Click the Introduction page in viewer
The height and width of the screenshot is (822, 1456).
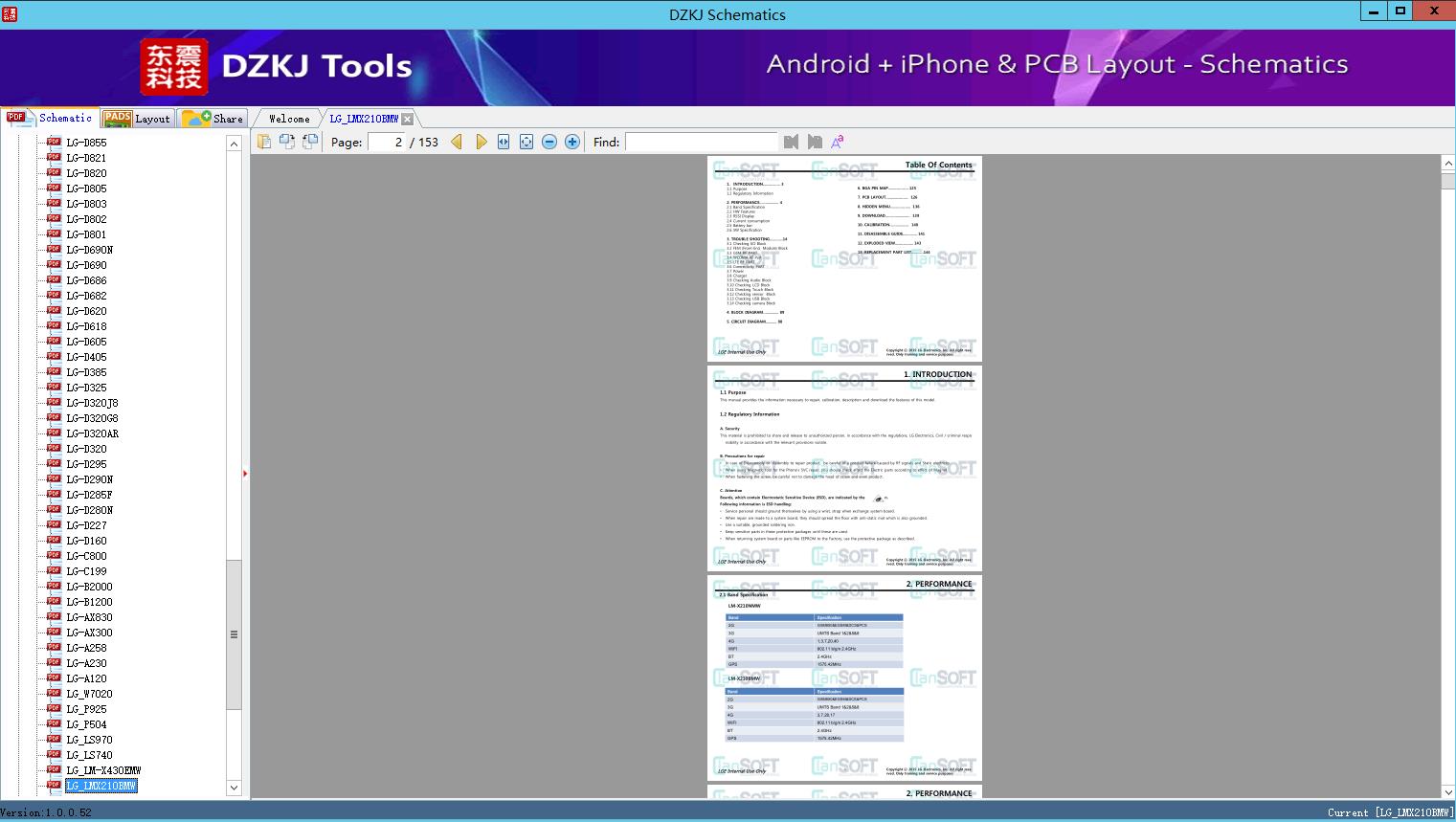(x=844, y=468)
